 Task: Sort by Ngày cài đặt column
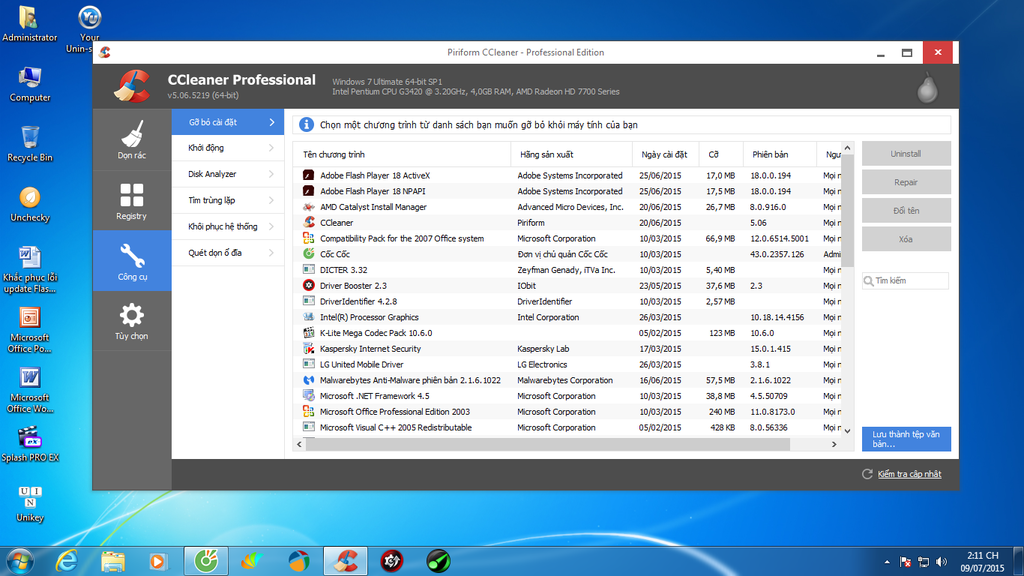tap(664, 155)
